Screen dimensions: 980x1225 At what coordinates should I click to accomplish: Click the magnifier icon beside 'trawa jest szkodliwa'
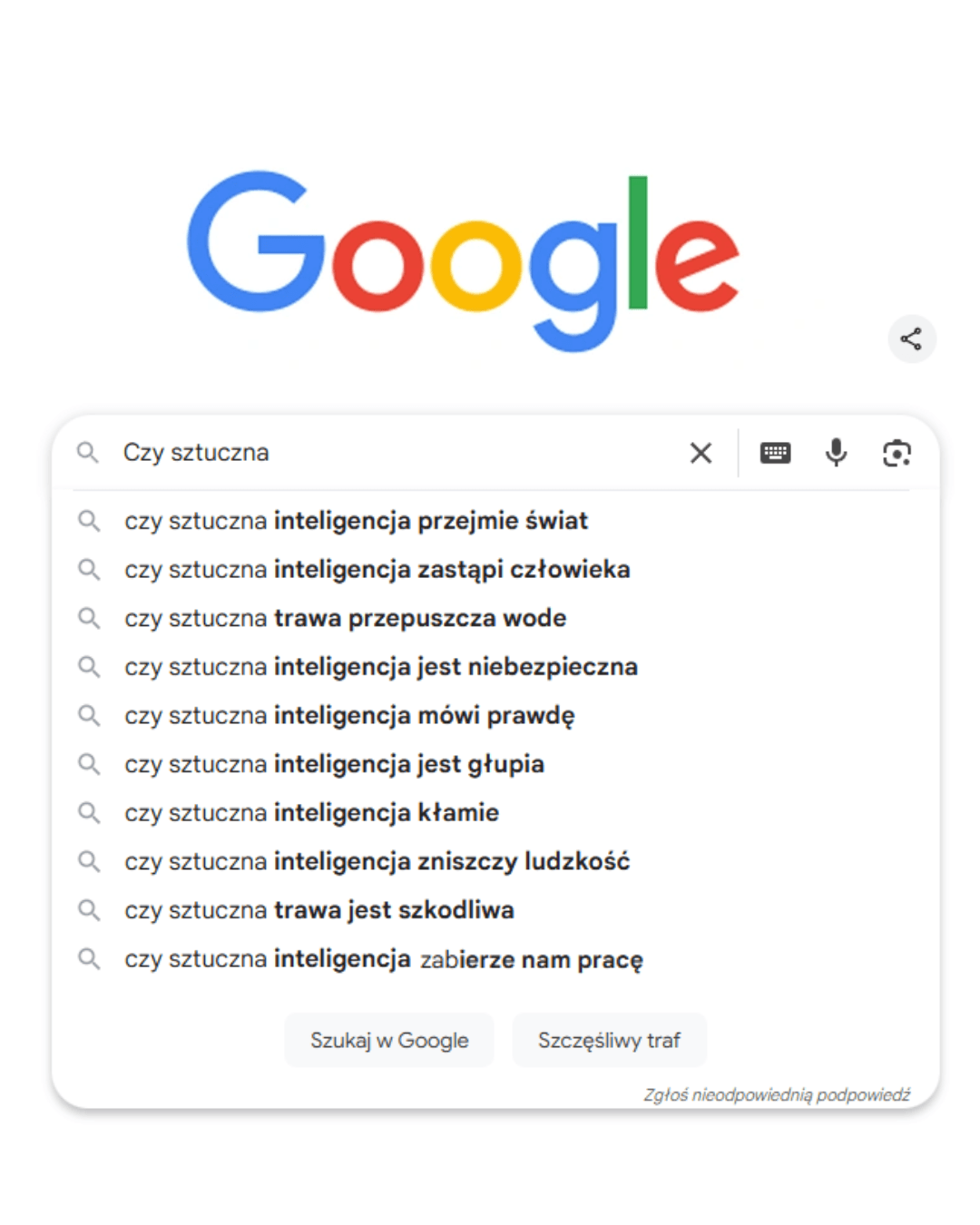tap(90, 909)
